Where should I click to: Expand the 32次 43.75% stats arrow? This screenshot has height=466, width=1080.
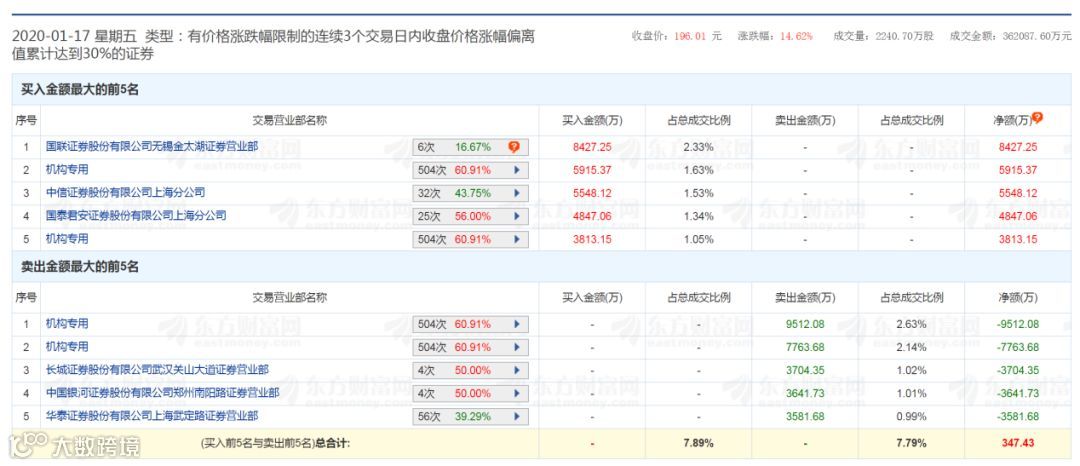pos(516,193)
